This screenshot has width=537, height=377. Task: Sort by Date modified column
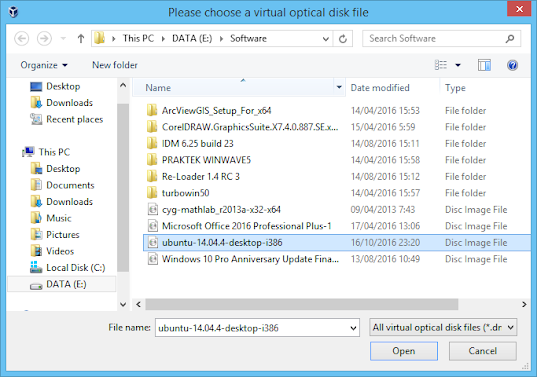click(x=392, y=88)
